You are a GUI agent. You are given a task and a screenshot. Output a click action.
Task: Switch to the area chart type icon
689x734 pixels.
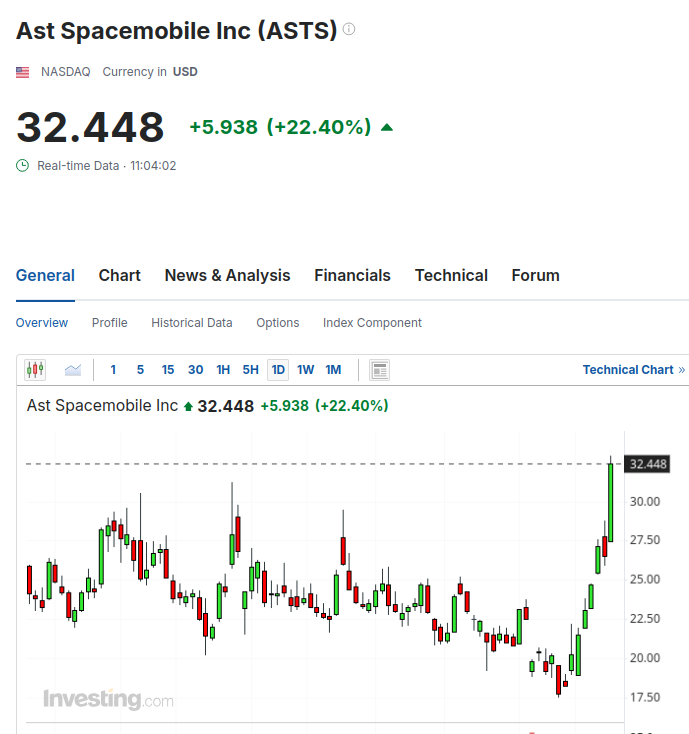point(73,370)
